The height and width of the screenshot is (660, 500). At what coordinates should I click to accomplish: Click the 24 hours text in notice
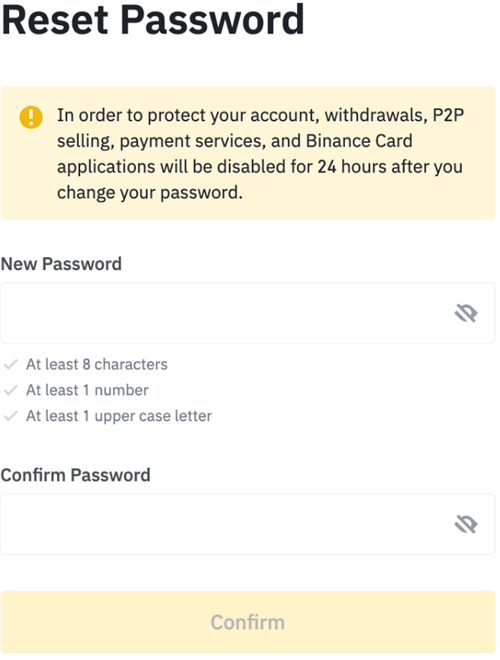pos(352,167)
